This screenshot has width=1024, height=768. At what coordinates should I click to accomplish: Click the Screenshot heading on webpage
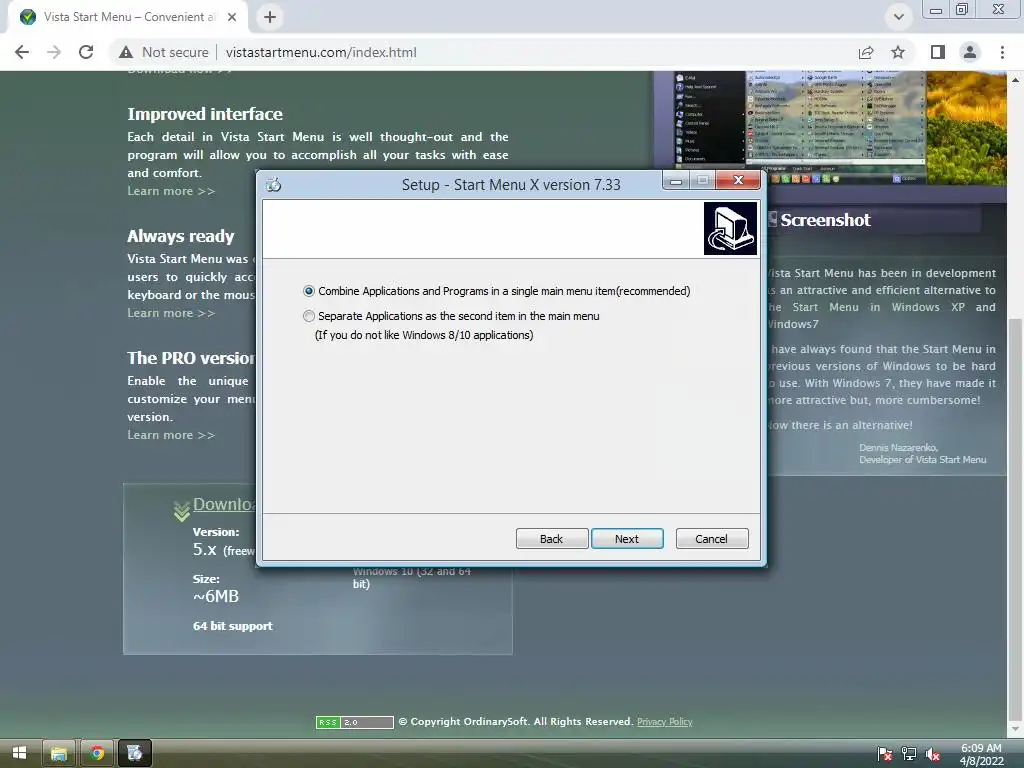point(825,220)
